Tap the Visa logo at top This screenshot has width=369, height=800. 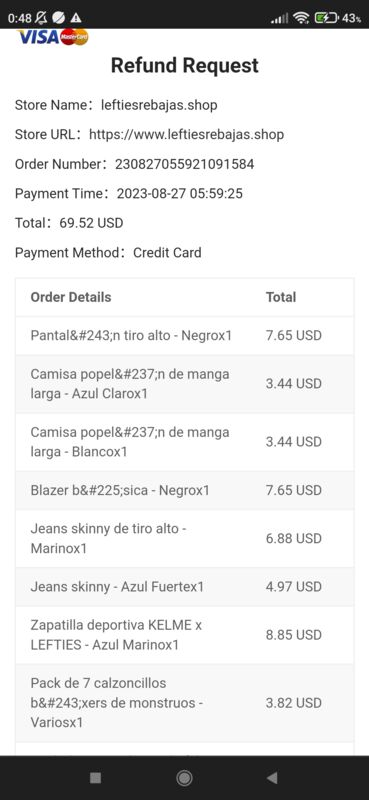click(38, 37)
